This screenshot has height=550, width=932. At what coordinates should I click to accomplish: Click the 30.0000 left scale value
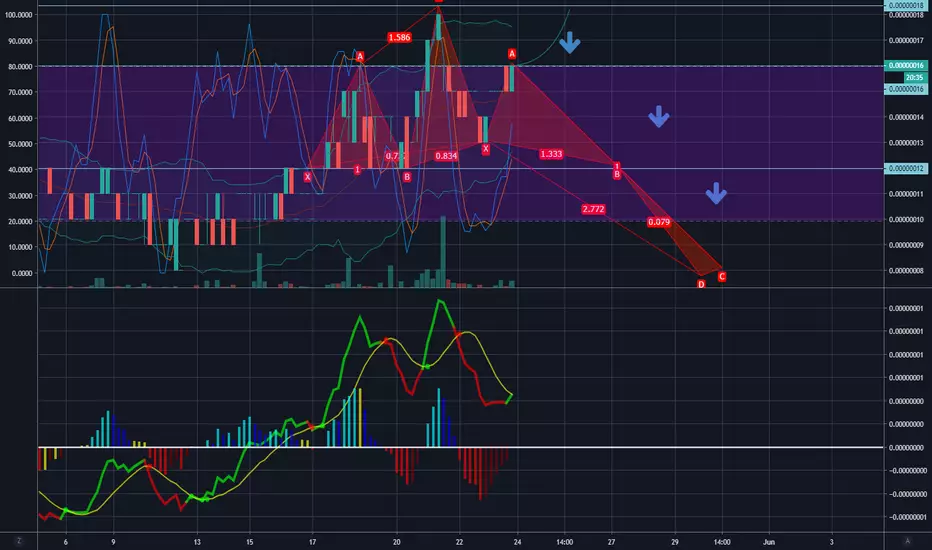pos(20,196)
